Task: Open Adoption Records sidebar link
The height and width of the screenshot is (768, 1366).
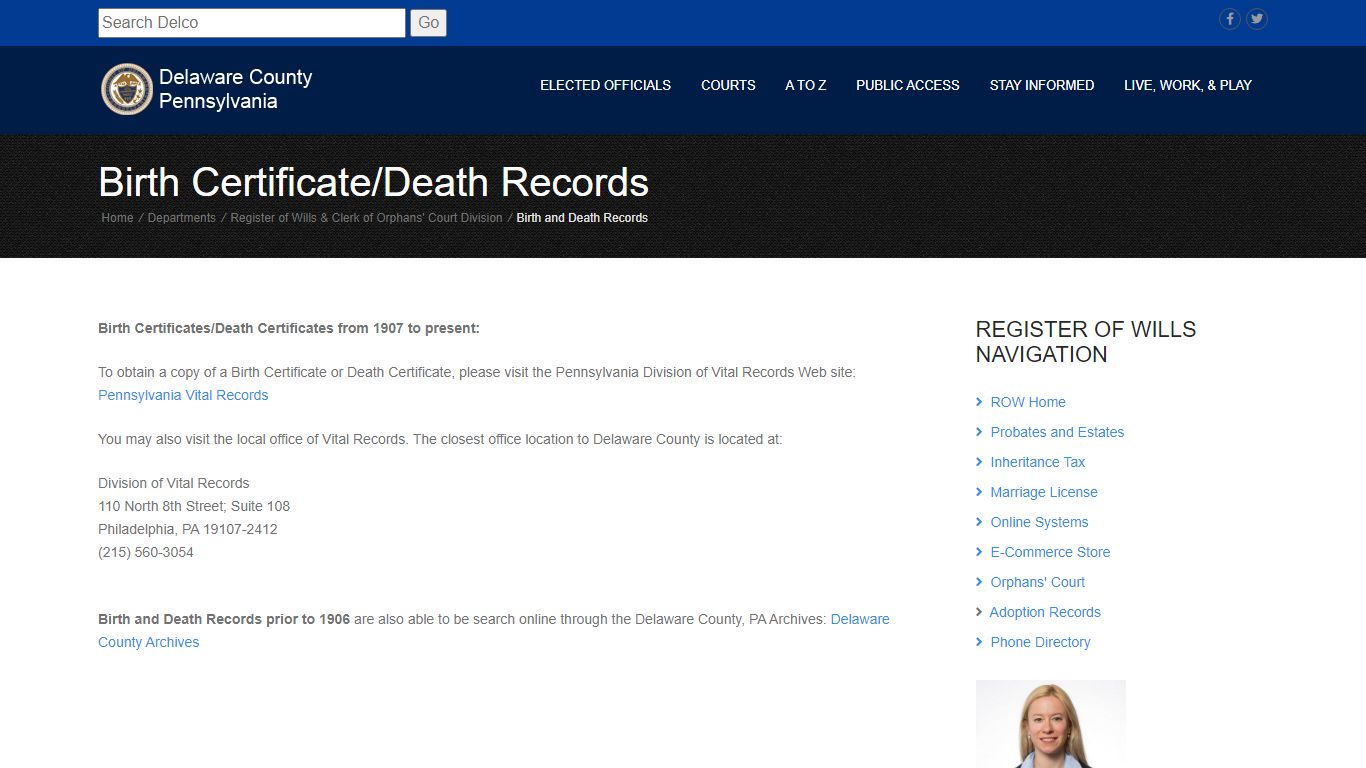Action: point(1045,612)
